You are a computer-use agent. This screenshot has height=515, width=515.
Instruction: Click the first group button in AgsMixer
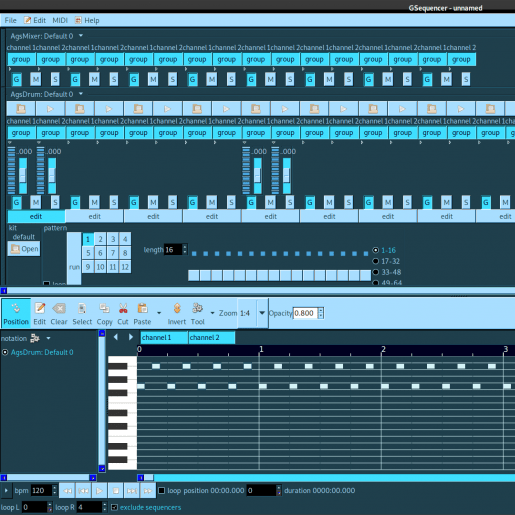coord(21,59)
